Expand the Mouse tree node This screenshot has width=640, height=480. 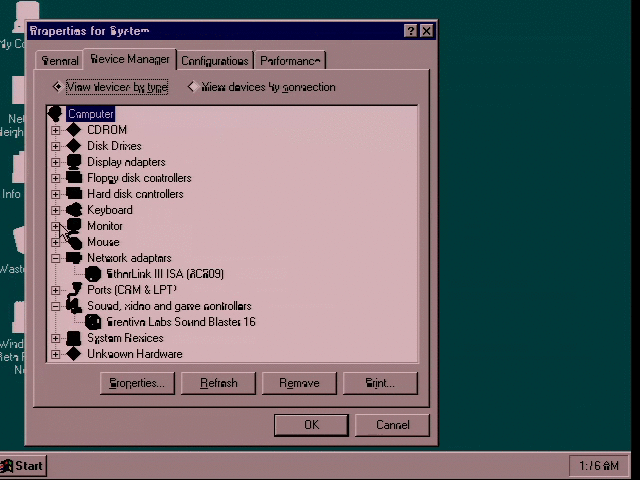[56, 242]
